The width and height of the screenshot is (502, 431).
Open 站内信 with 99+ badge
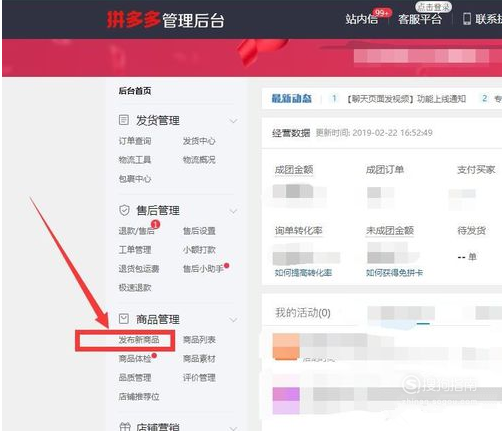[x=362, y=19]
